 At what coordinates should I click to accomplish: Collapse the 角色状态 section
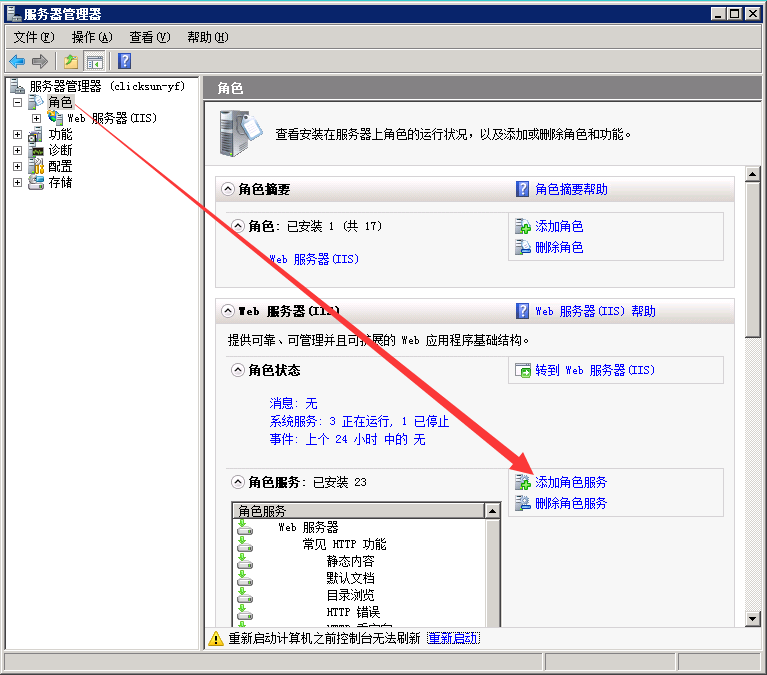point(238,370)
